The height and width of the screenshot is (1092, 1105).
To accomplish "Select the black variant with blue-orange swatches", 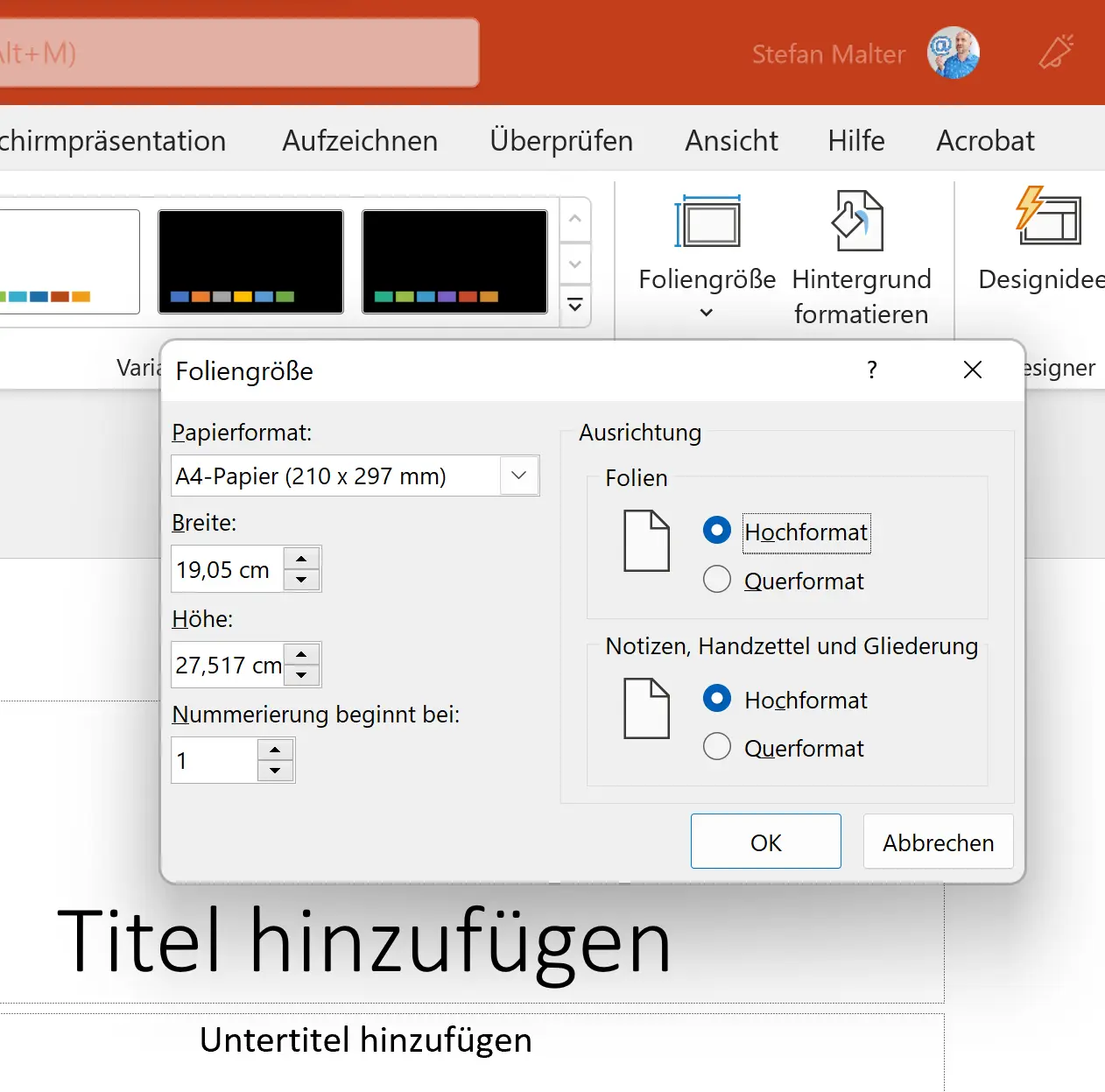I will coord(250,261).
